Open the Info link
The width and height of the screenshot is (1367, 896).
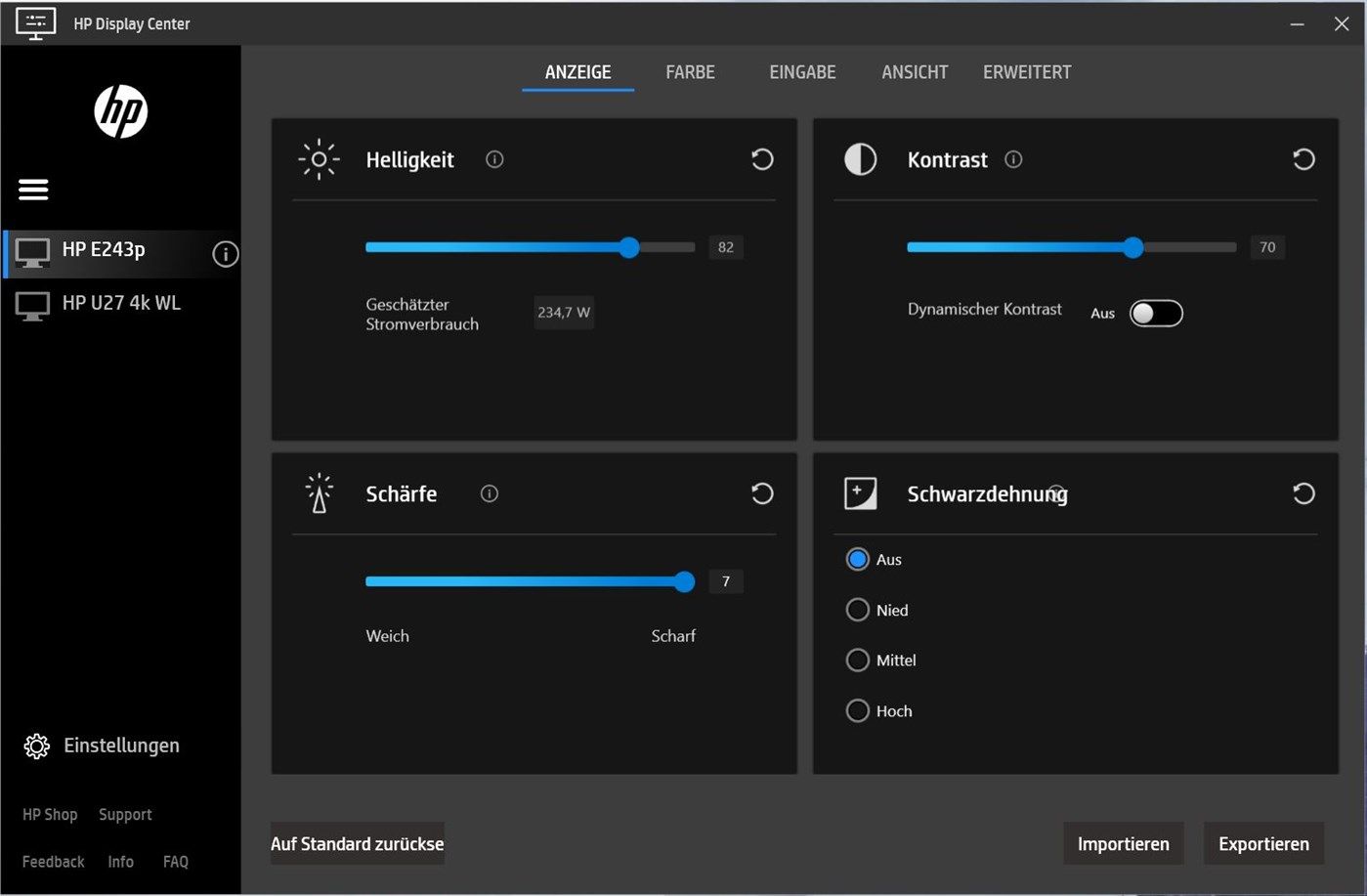pyautogui.click(x=120, y=861)
